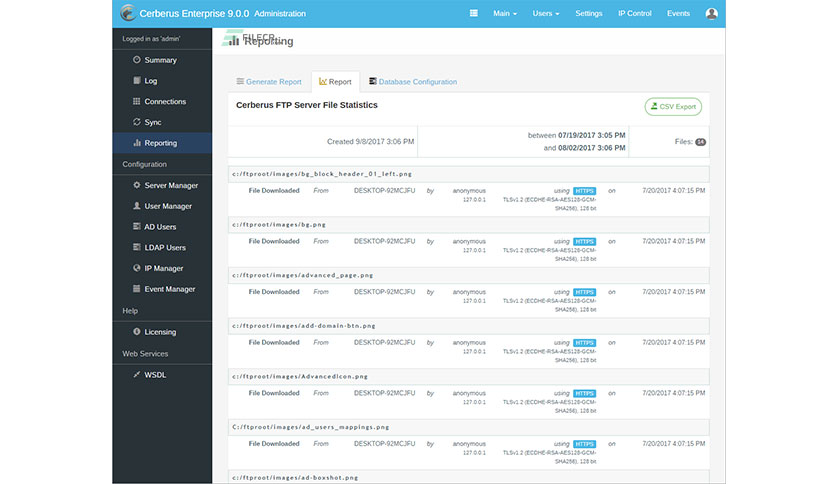Viewport: 836px width, 484px height.
Task: Click the ad-boxshot.png file path row
Action: coord(469,478)
